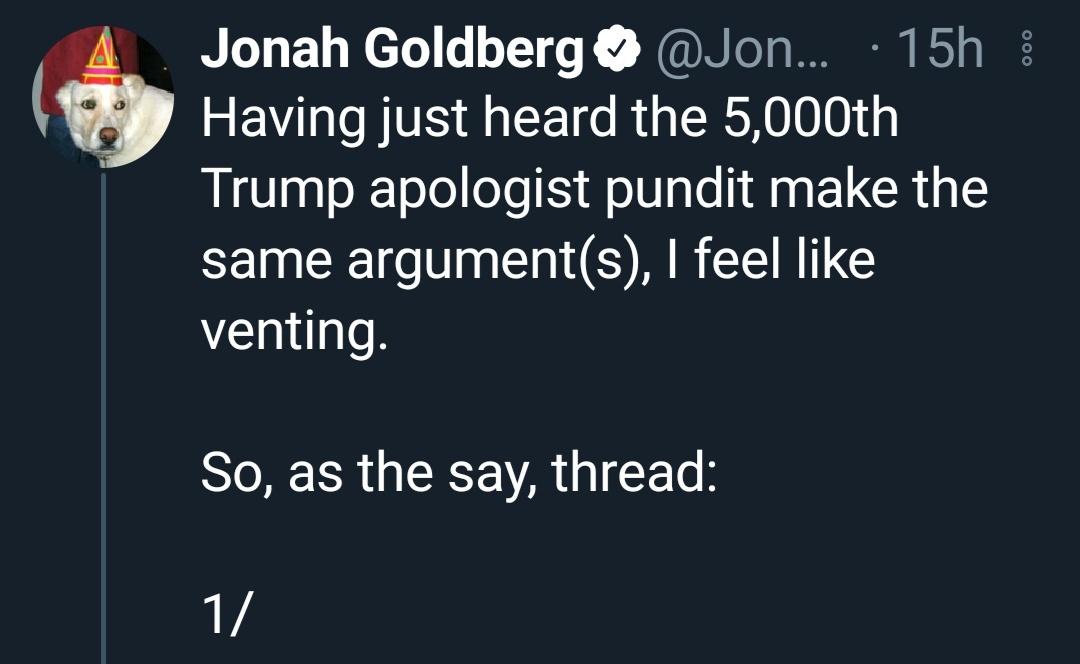The width and height of the screenshot is (1080, 664).
Task: Open the 15h timestamp link
Action: pos(941,50)
